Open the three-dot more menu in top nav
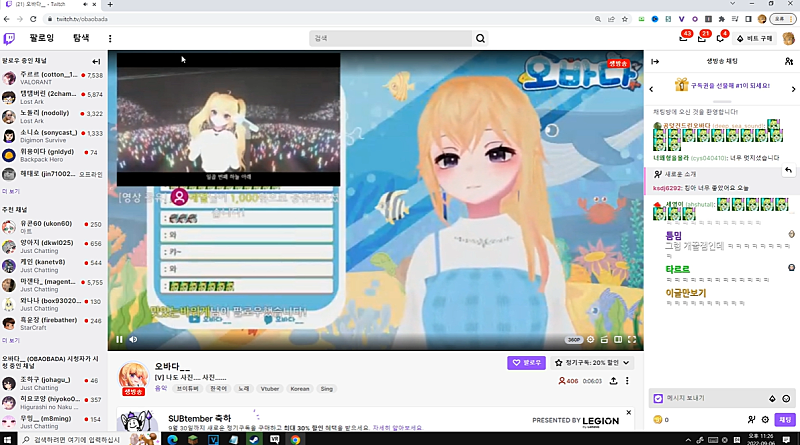This screenshot has width=800, height=445. pyautogui.click(x=110, y=38)
